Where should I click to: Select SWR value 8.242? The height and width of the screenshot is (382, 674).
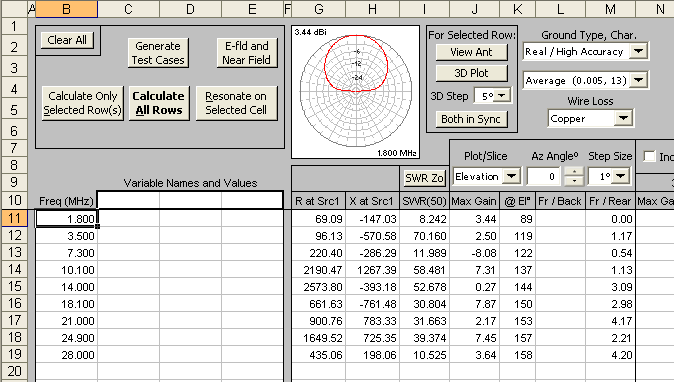[424, 219]
